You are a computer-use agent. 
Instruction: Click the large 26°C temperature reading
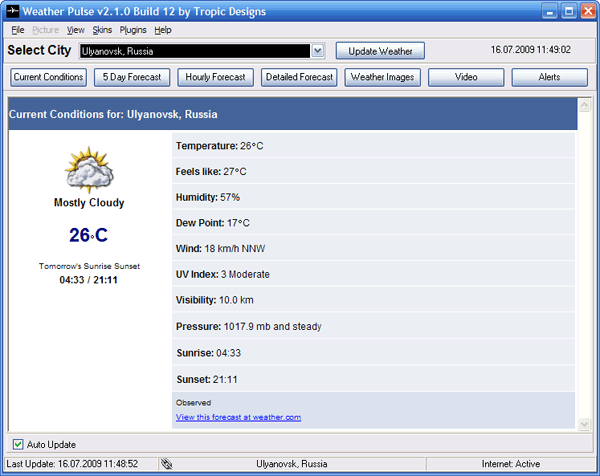88,235
